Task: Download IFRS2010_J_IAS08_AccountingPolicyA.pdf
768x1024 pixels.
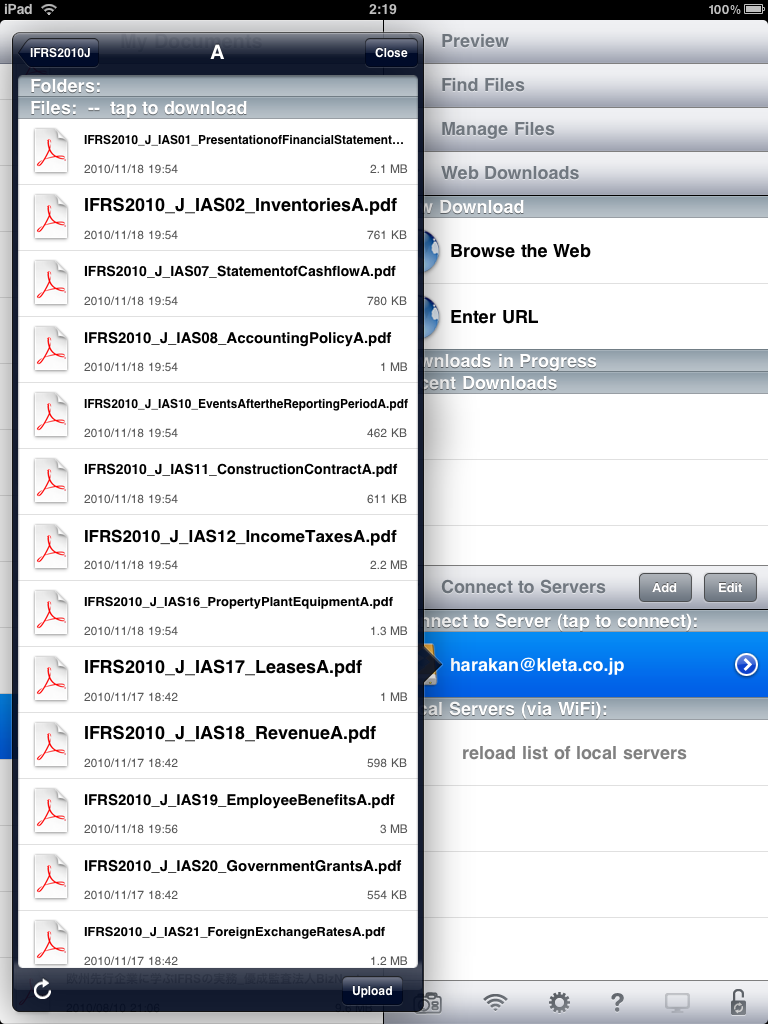Action: (x=218, y=349)
